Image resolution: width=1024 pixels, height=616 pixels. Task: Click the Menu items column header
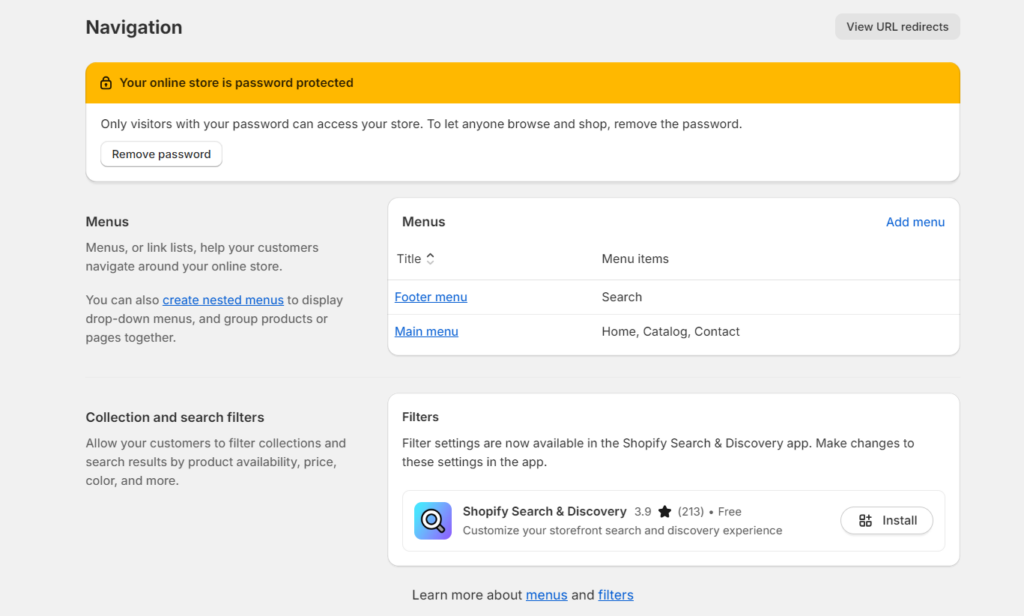pyautogui.click(x=634, y=258)
